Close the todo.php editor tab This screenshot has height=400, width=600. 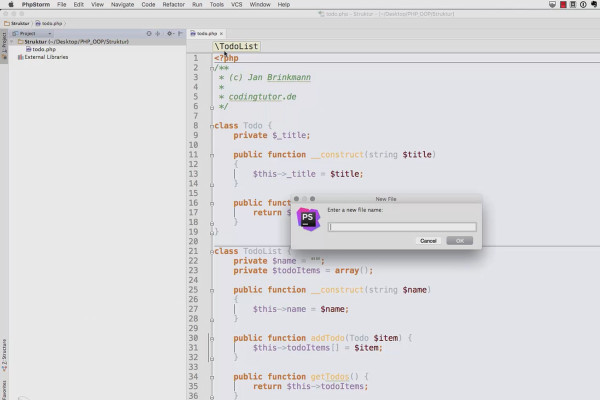point(221,34)
